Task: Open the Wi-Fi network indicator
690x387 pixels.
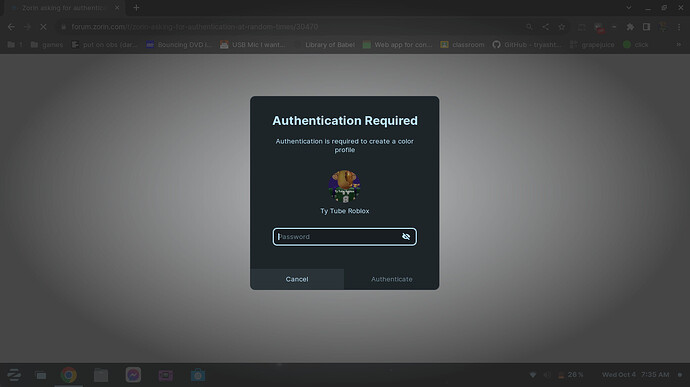Action: (x=532, y=375)
